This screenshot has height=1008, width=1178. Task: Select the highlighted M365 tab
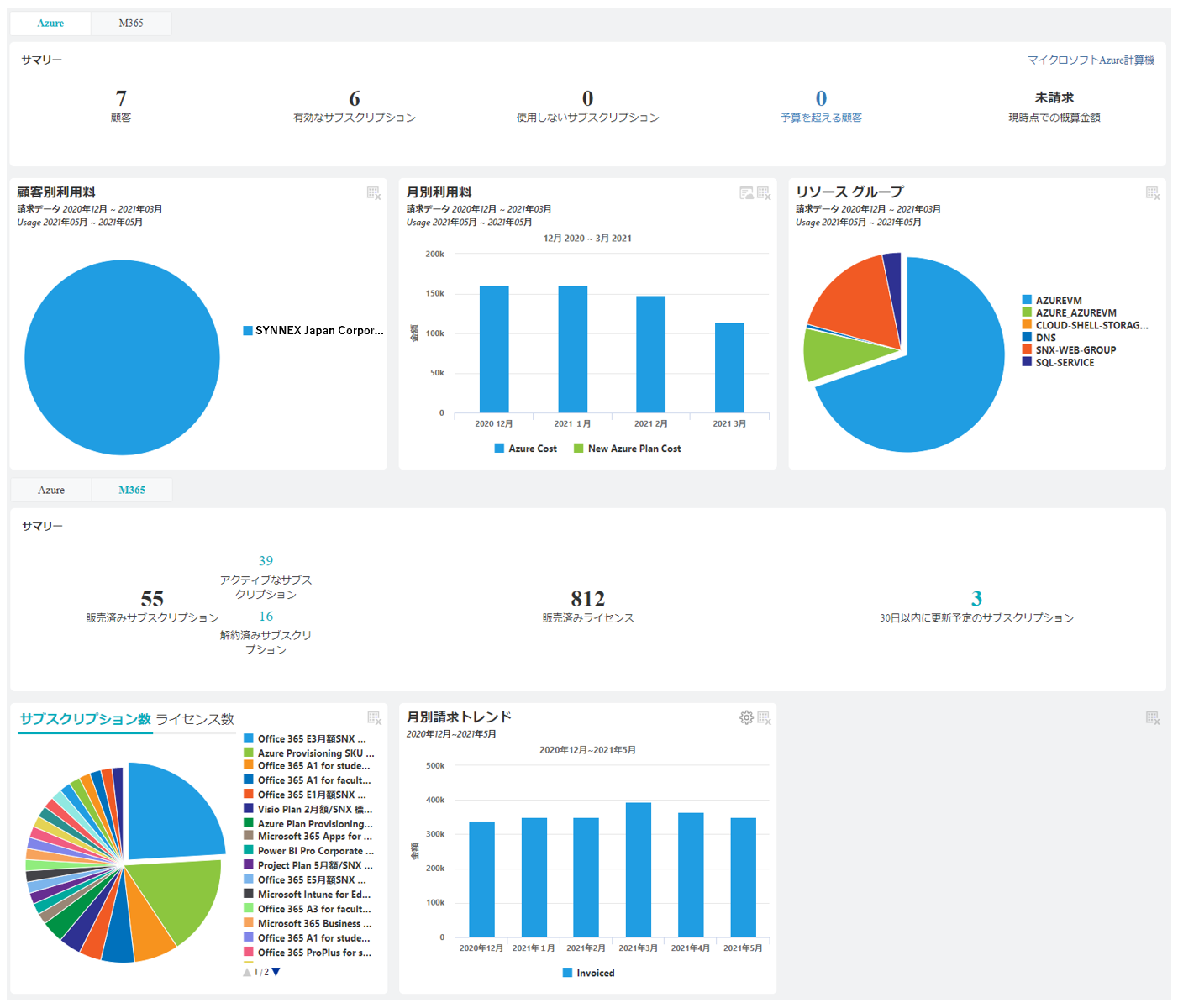point(132,490)
